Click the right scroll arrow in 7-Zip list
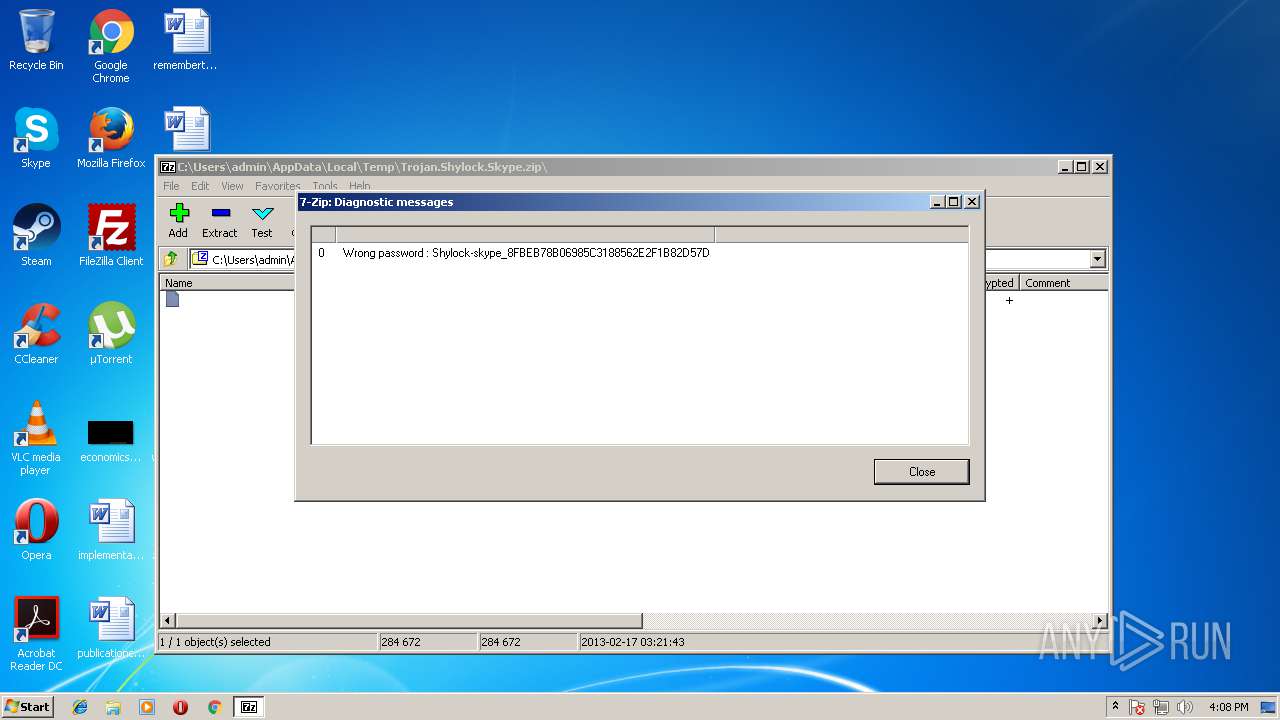1280x720 pixels. [1100, 621]
